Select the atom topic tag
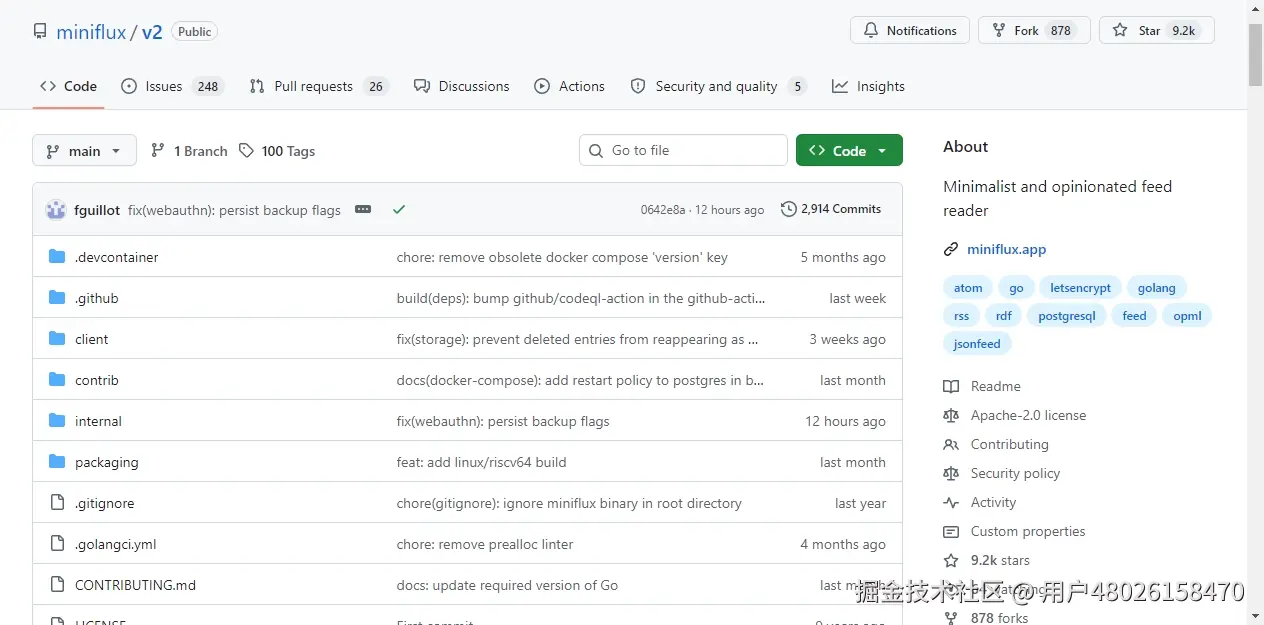The width and height of the screenshot is (1264, 625). (x=968, y=288)
